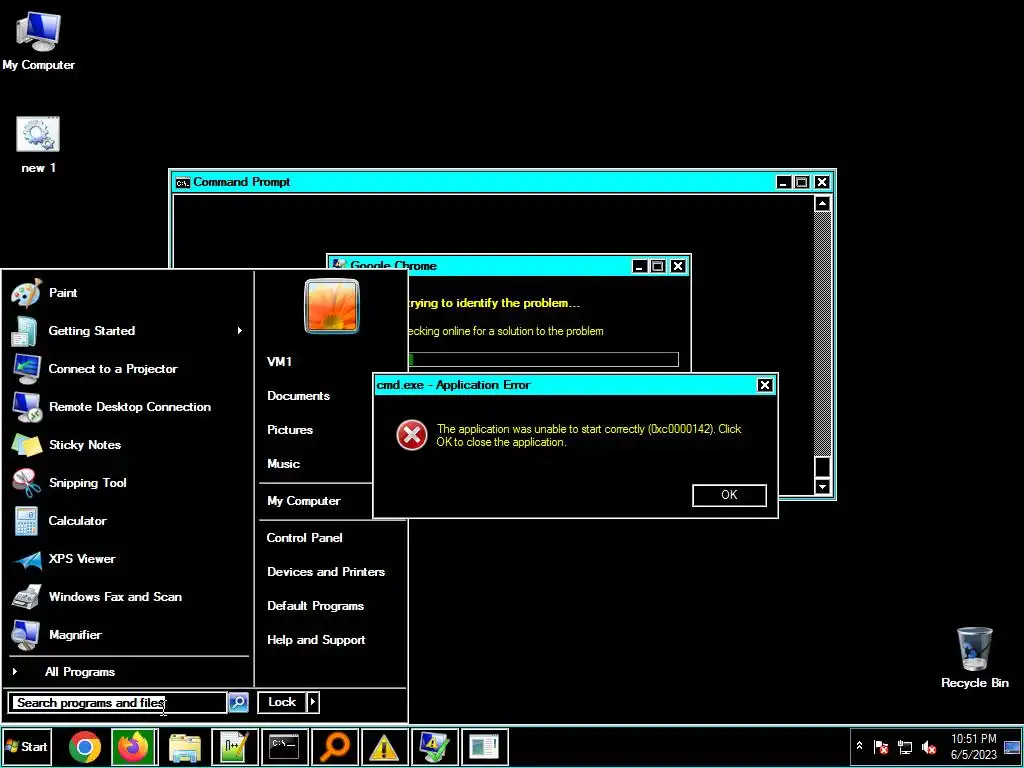Launch Windows Fax and Scan
This screenshot has width=1024, height=768.
(x=129, y=596)
